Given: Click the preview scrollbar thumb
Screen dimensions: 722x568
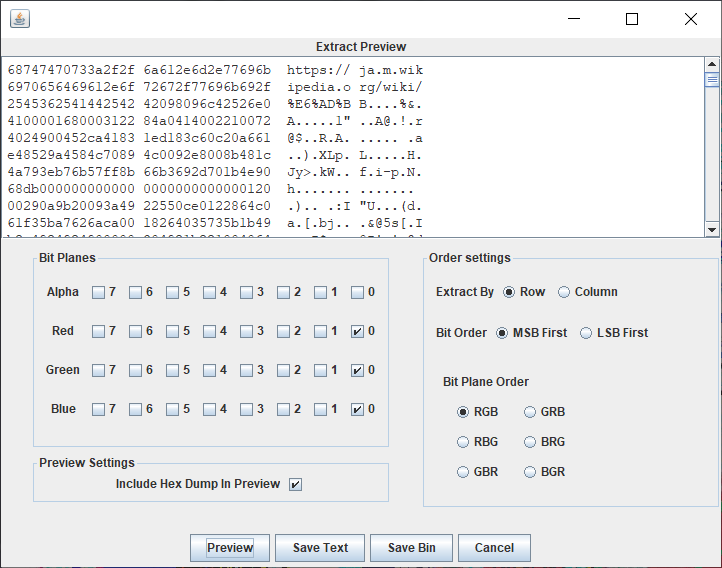Looking at the screenshot, I should 712,80.
